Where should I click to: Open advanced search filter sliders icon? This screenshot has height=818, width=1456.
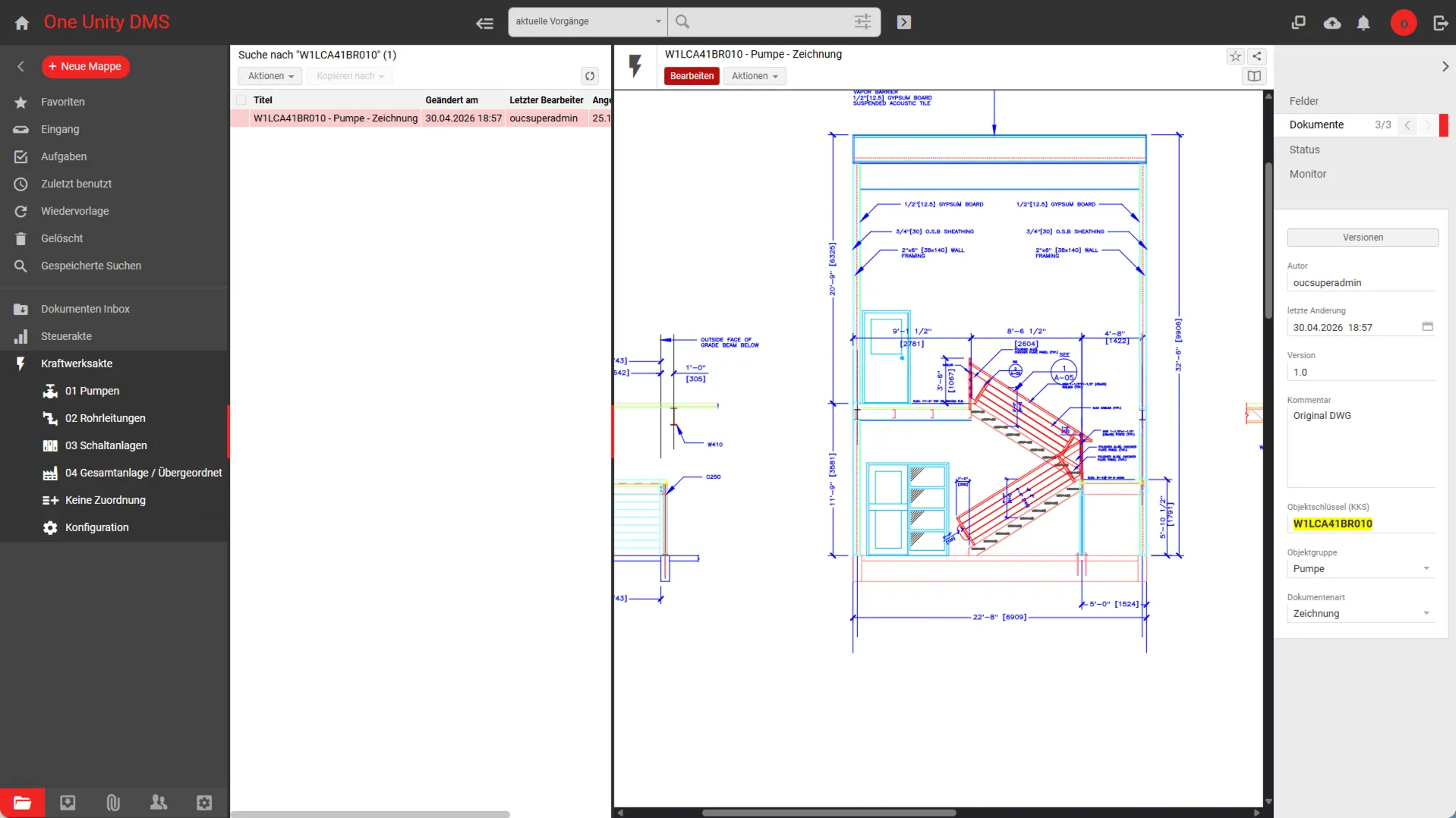pos(862,22)
